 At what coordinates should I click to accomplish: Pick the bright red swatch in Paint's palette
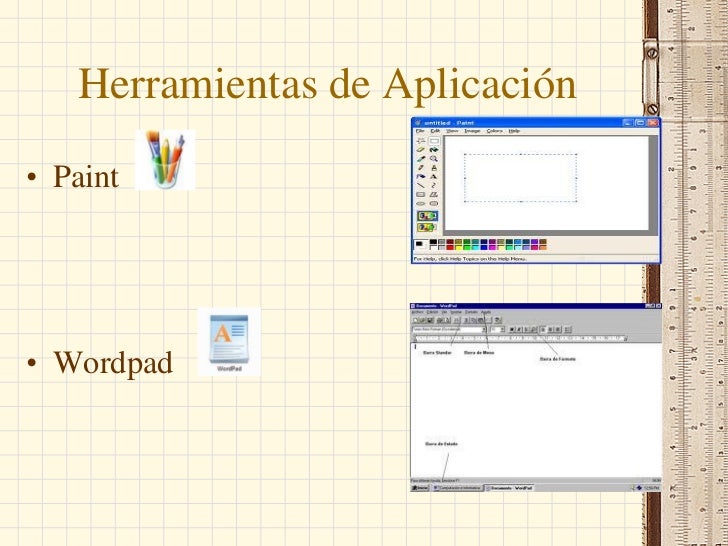tap(450, 247)
